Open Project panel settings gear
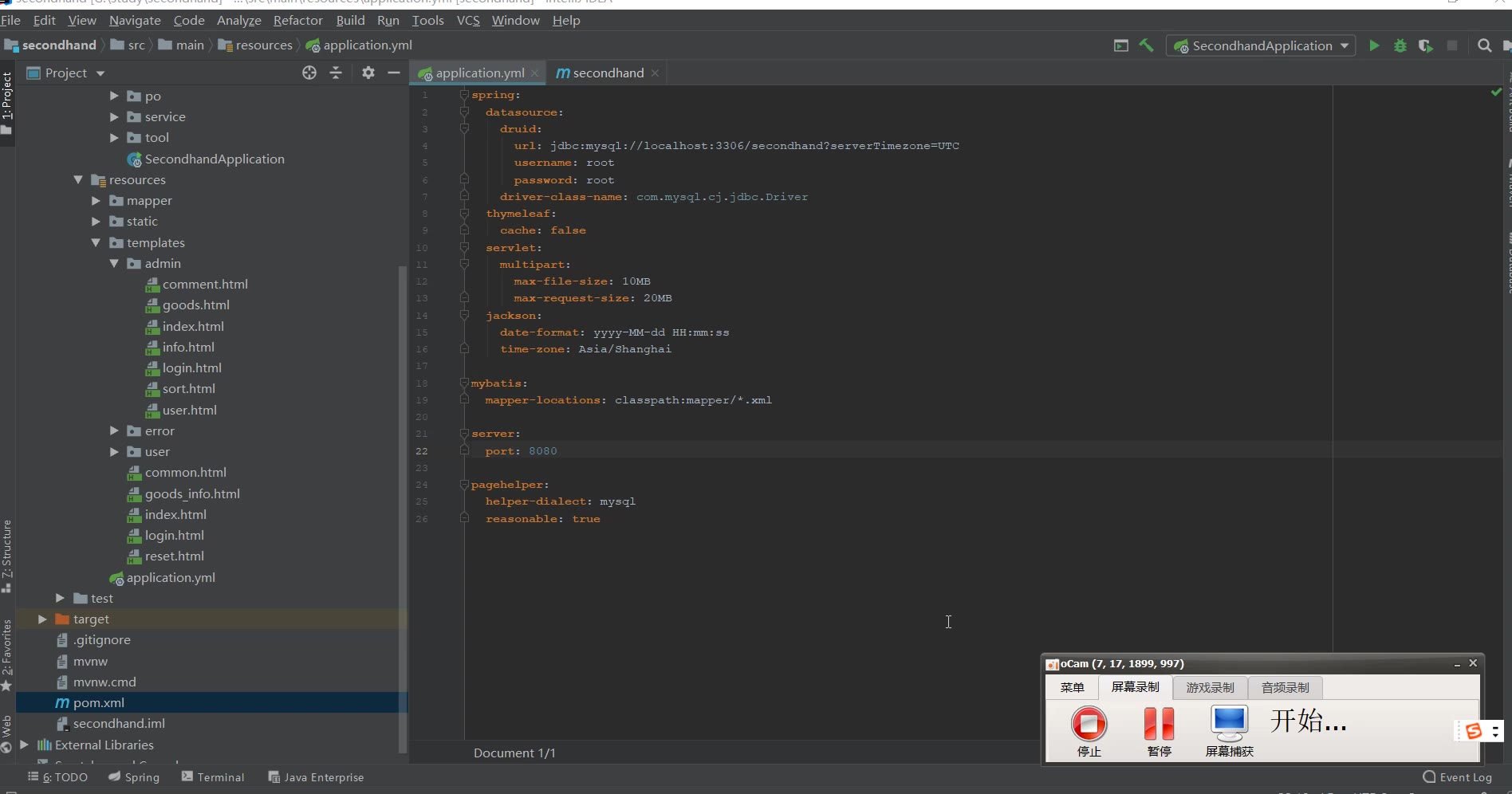Screen dimensions: 1512x794 (368, 73)
